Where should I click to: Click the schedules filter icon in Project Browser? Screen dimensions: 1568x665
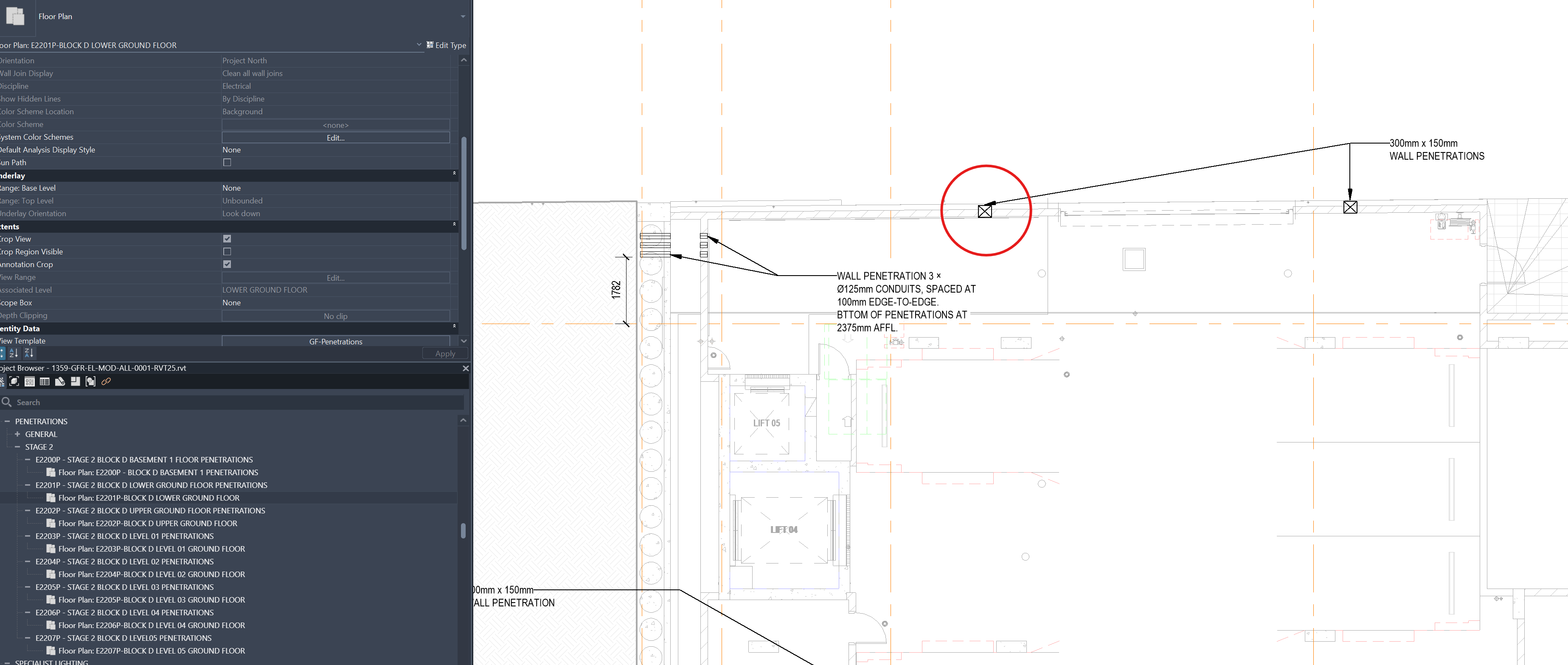click(x=45, y=382)
